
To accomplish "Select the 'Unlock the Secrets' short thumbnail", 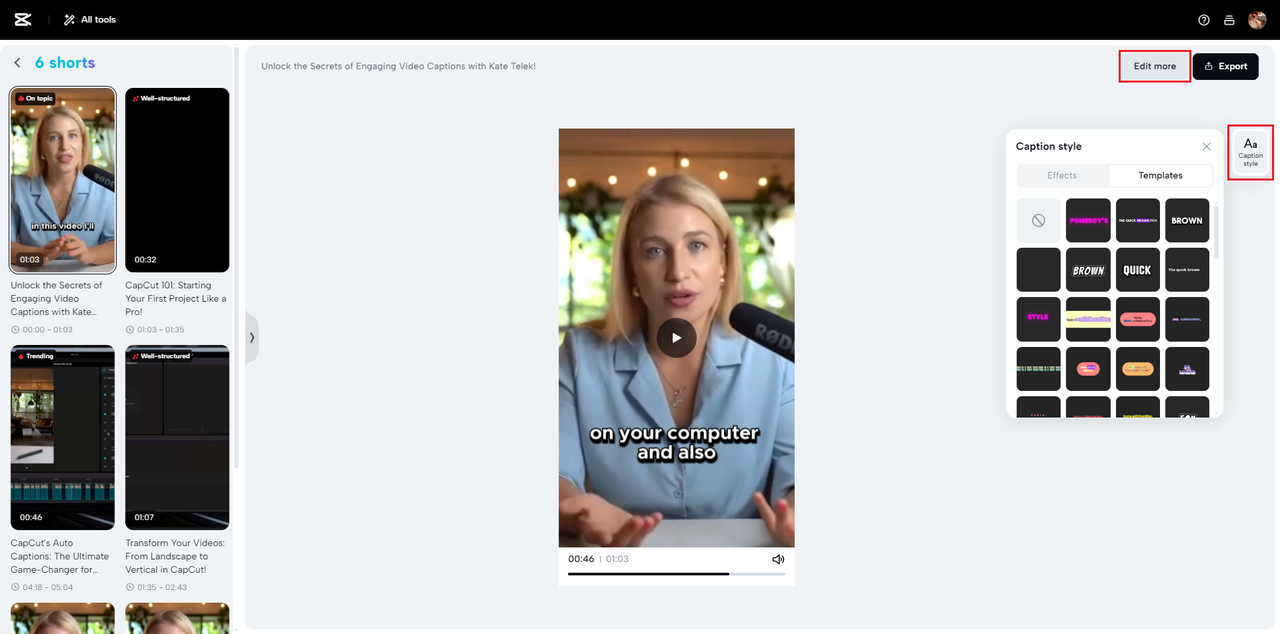I will click(63, 180).
